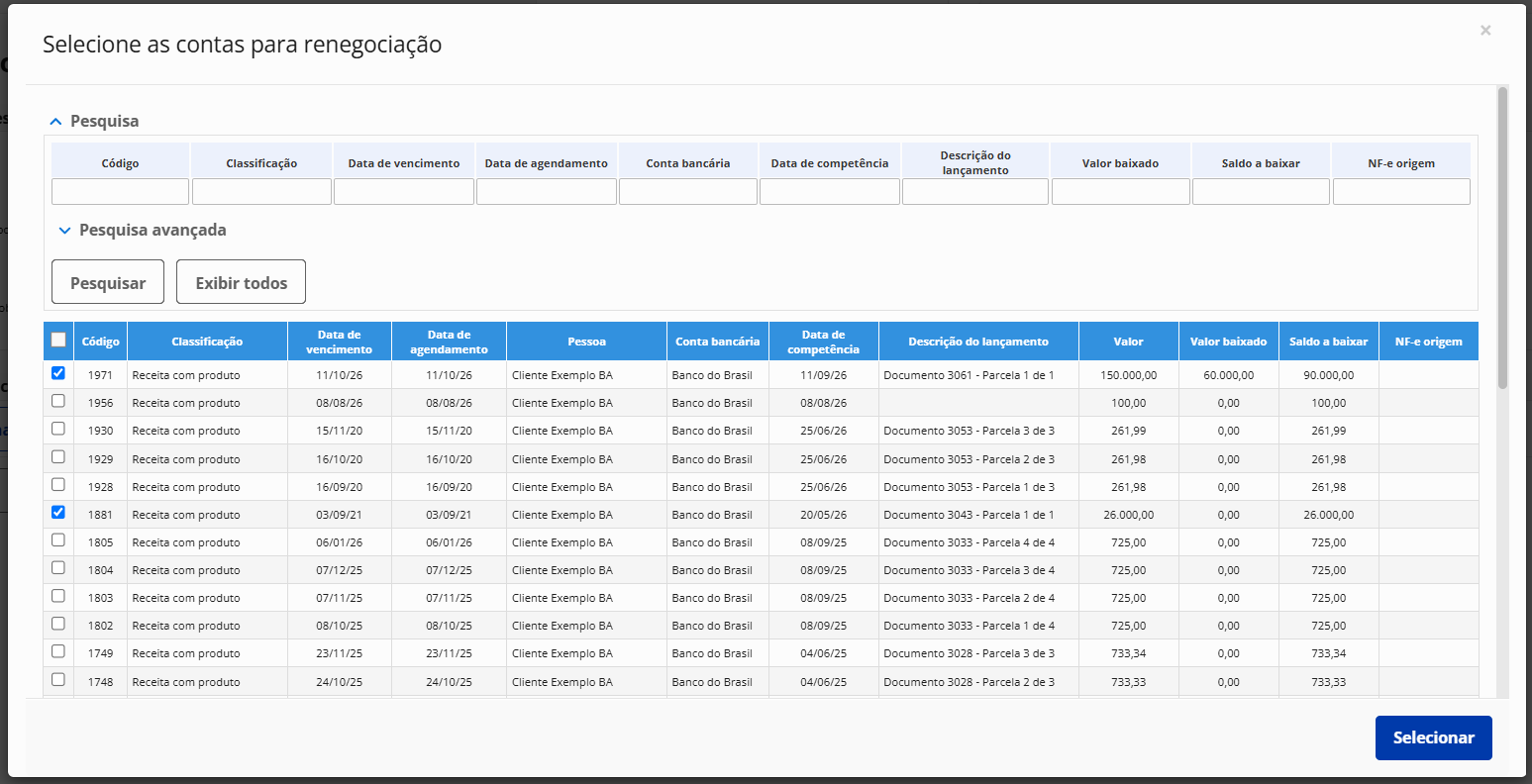
Task: Focus the Data de vencimento search field
Action: tap(404, 192)
